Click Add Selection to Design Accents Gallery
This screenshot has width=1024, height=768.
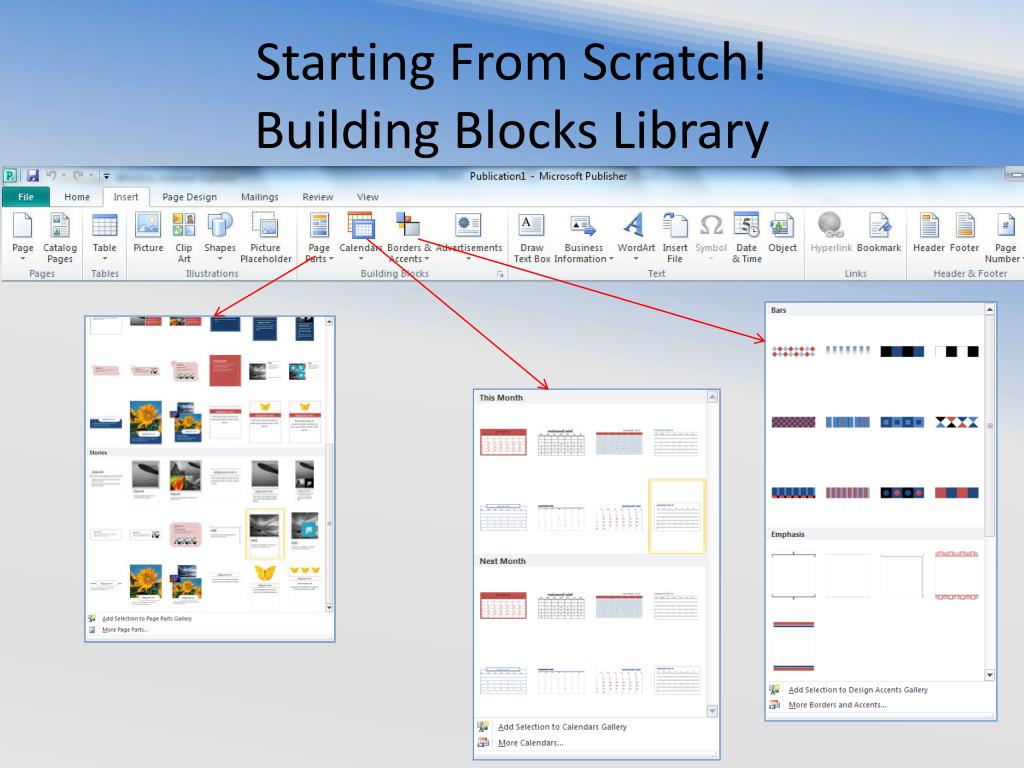pyautogui.click(x=857, y=690)
